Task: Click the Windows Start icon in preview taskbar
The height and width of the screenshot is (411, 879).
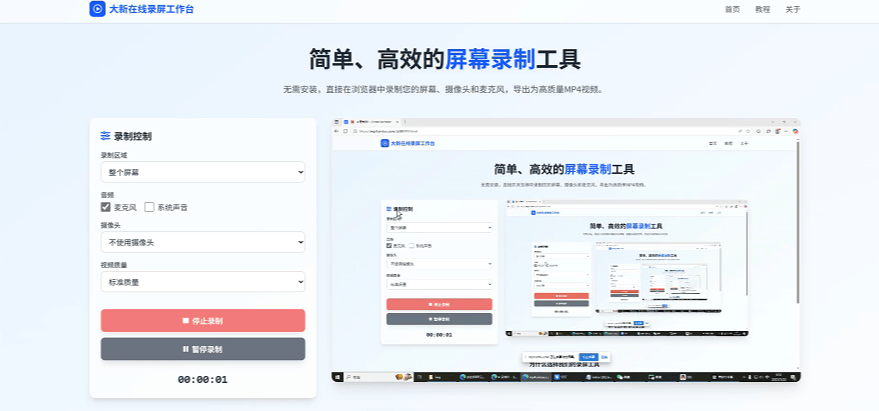Action: coord(338,377)
